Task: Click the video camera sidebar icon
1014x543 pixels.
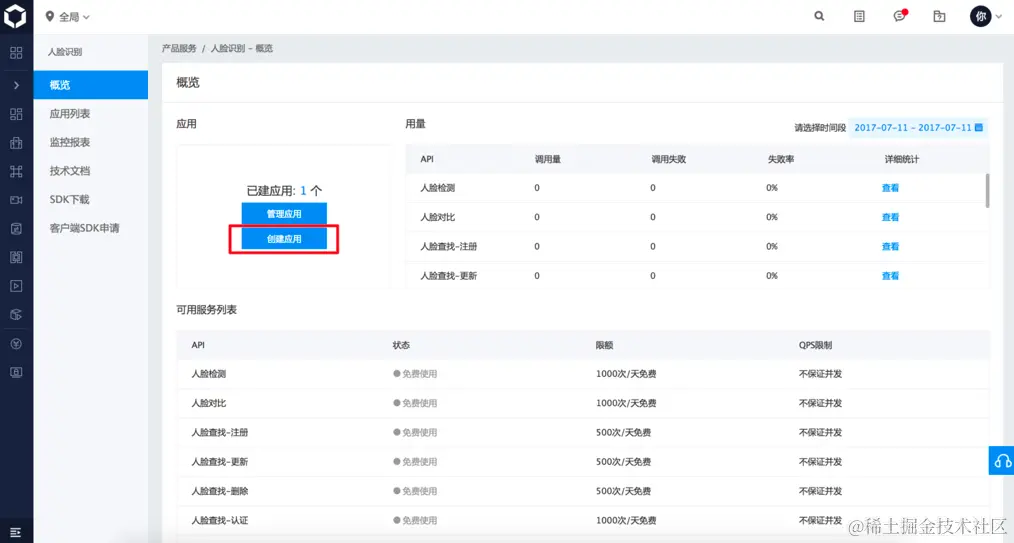Action: 16,200
